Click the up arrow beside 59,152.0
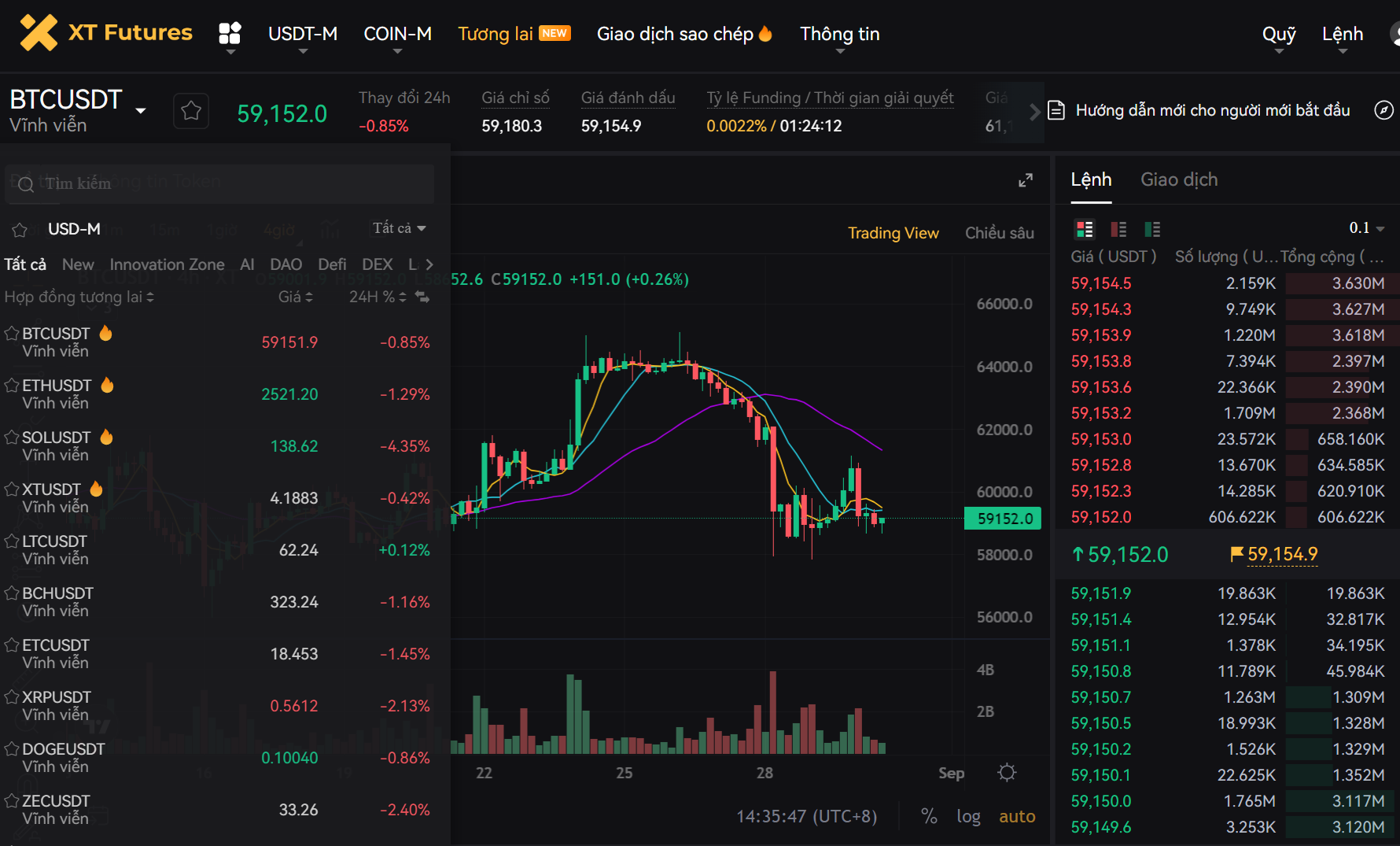1400x846 pixels. point(1078,554)
